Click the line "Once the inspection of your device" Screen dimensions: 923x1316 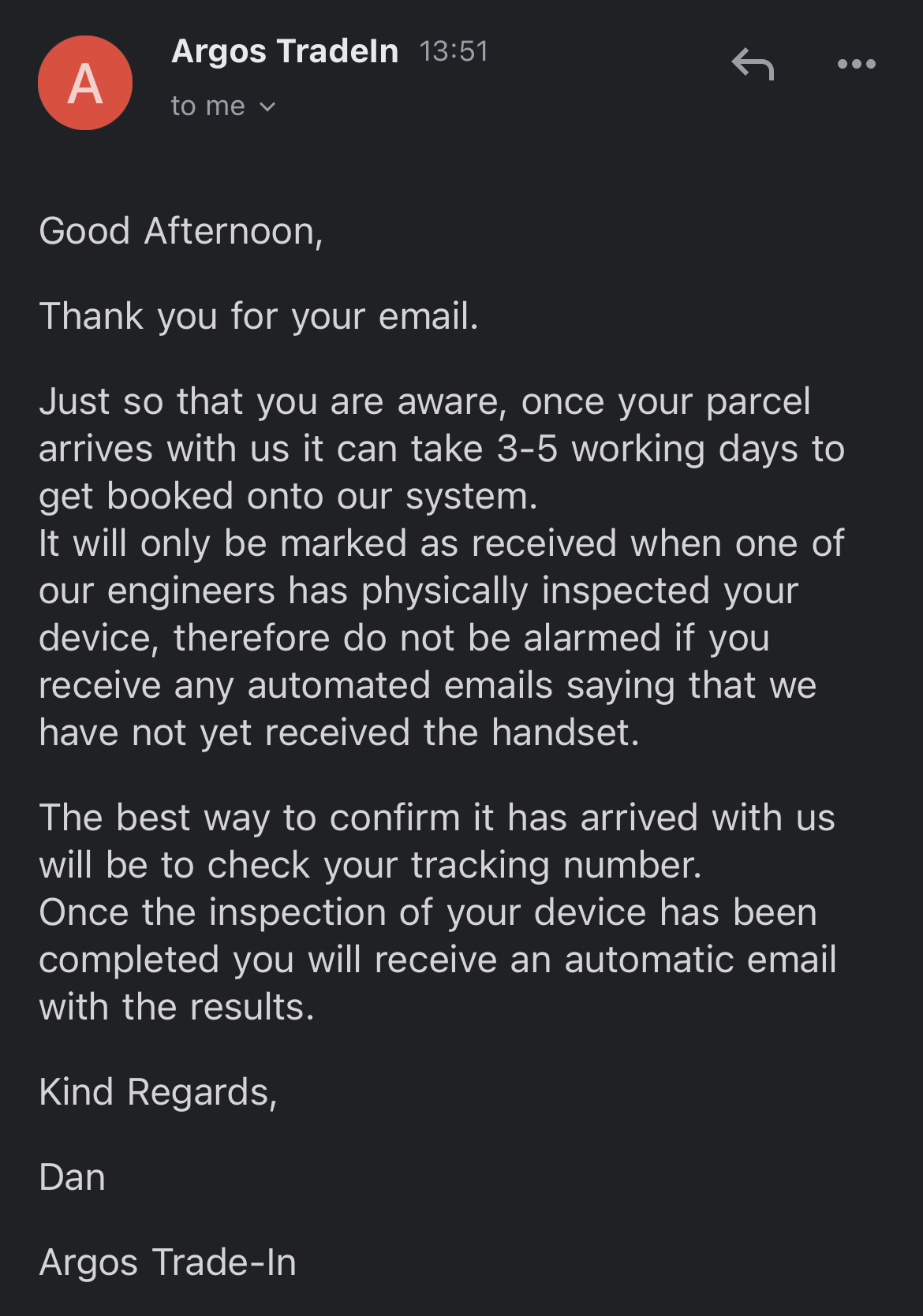coord(428,913)
